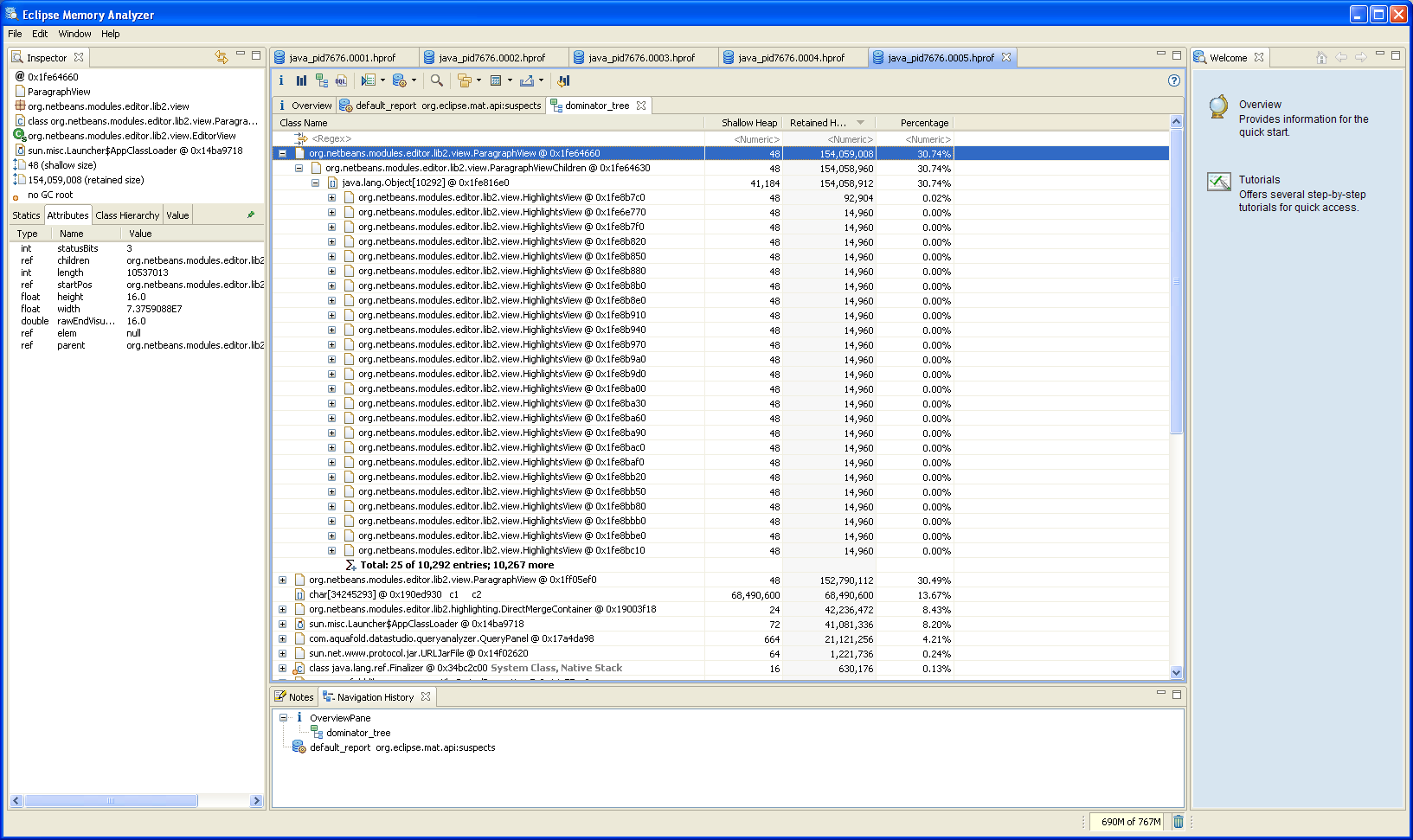
Task: Click the Run Expert System Test icon
Action: [x=399, y=80]
